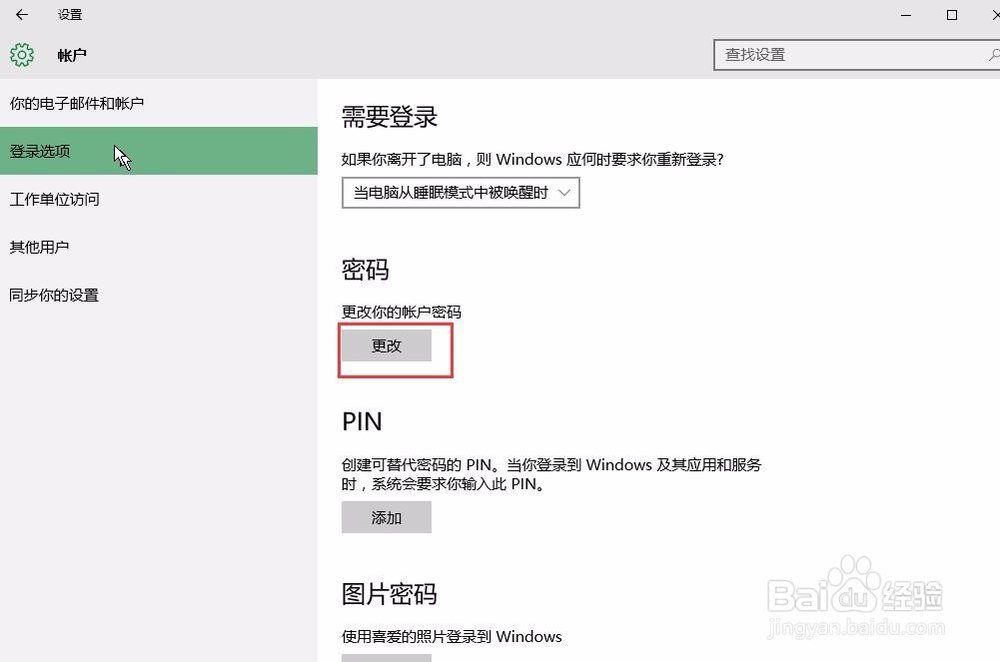Click the Settings gear icon
This screenshot has height=662, width=1000.
click(x=21, y=55)
